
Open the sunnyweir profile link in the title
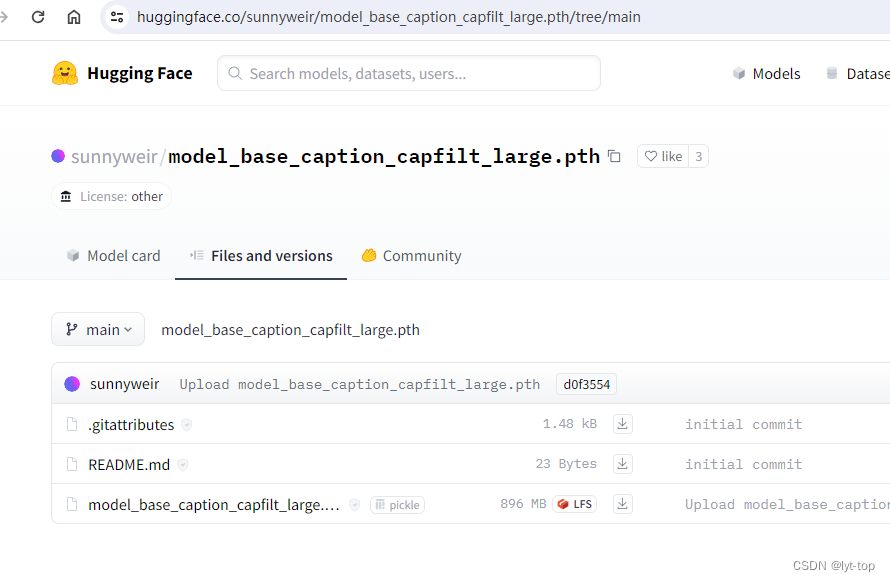coord(114,156)
